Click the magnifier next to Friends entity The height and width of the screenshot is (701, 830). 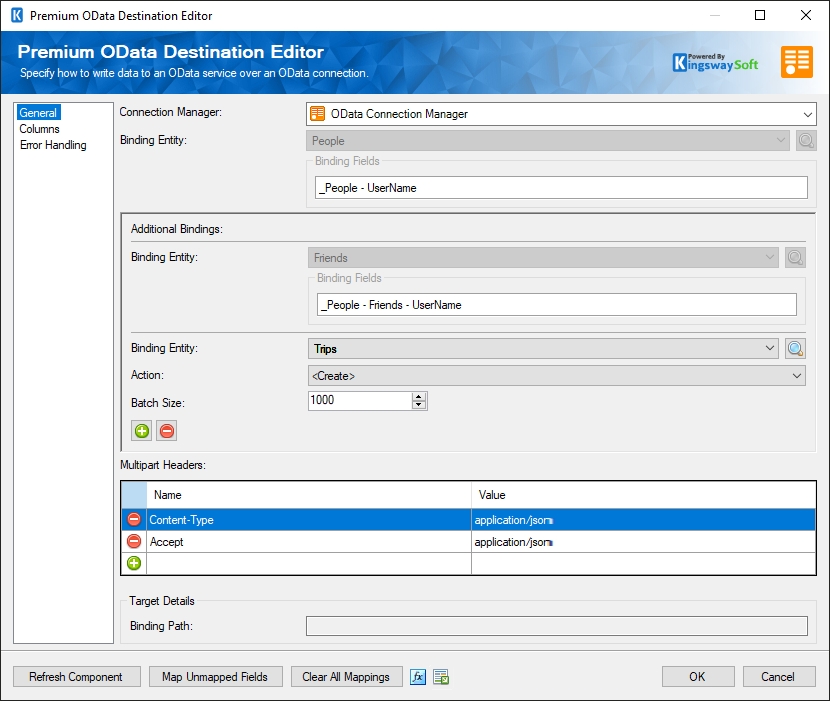click(795, 257)
